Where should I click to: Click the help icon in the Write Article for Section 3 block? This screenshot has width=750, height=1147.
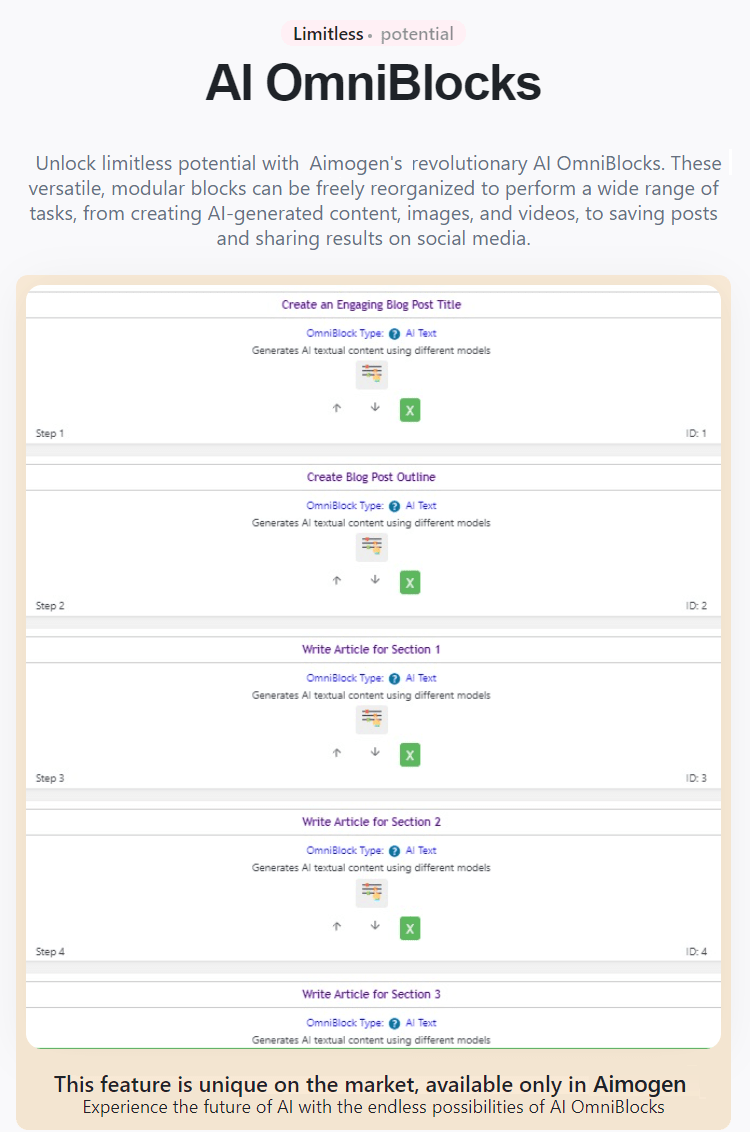tap(394, 1022)
